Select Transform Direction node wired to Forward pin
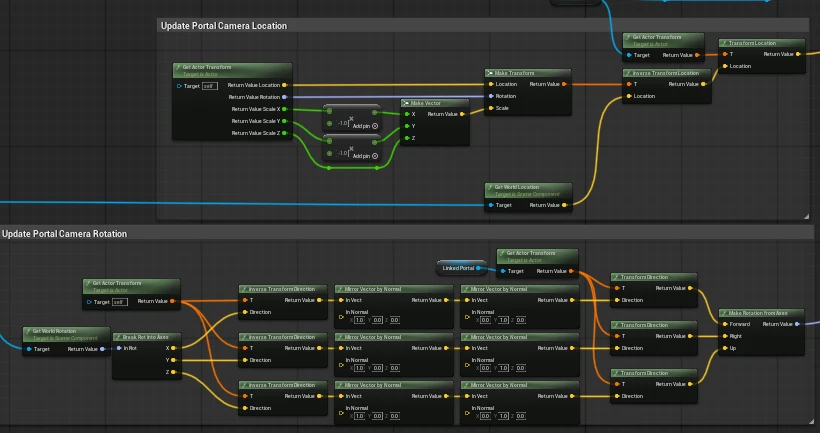The width and height of the screenshot is (820, 433). 654,290
